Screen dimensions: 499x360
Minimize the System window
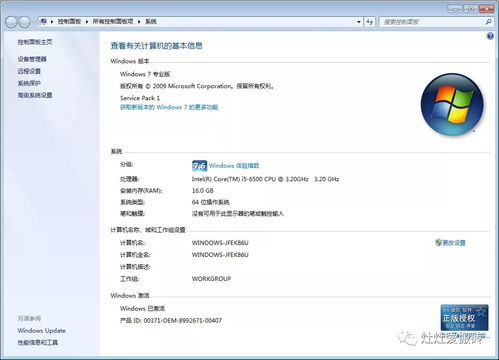pos(455,9)
